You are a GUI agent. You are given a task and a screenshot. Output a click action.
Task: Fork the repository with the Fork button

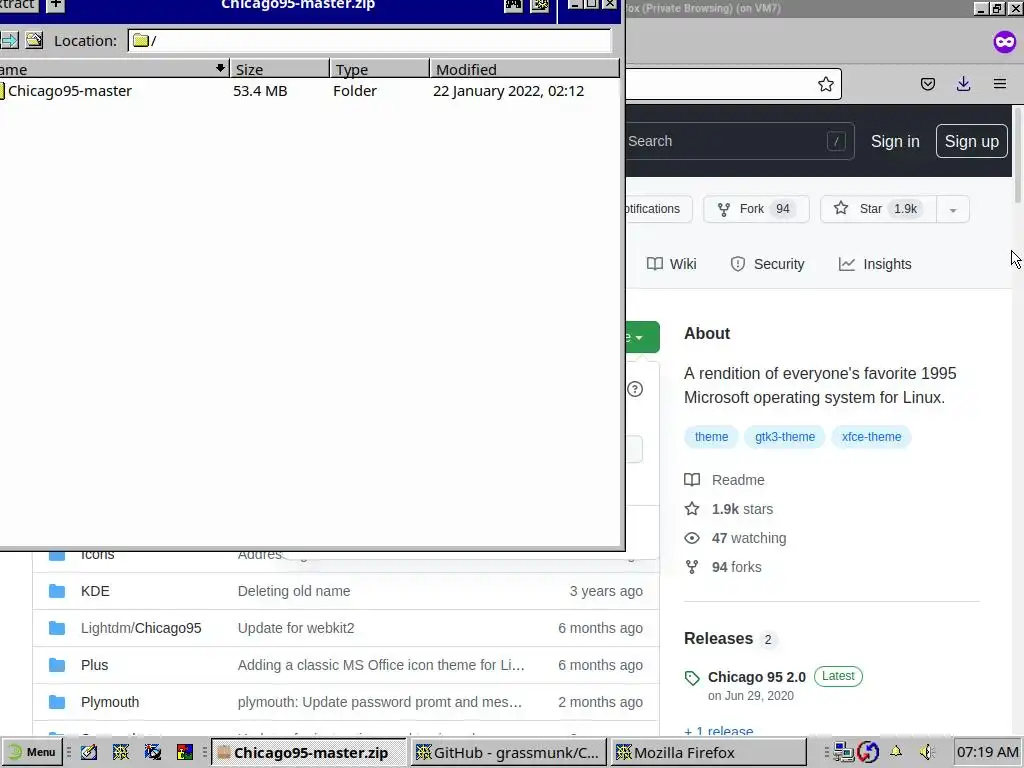click(756, 209)
